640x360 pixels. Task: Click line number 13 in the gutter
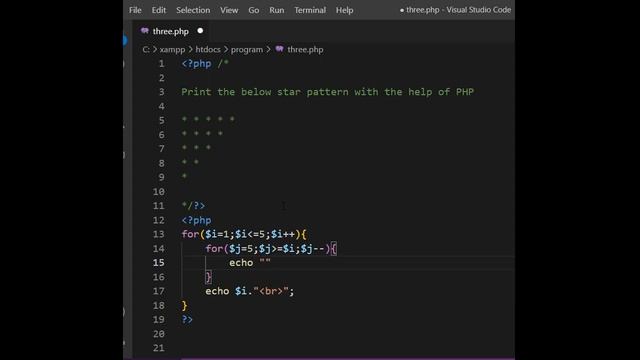[x=159, y=234]
